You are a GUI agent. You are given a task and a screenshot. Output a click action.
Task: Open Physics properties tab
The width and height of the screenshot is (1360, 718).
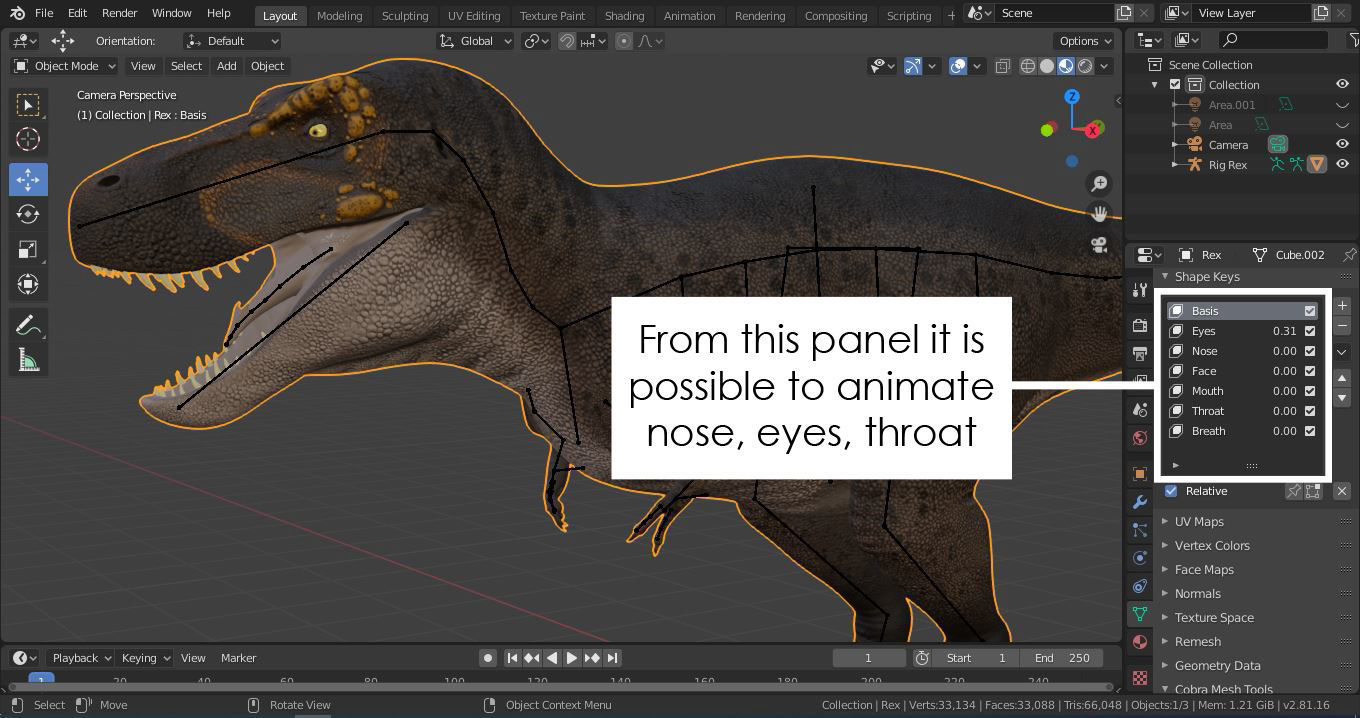coord(1139,558)
